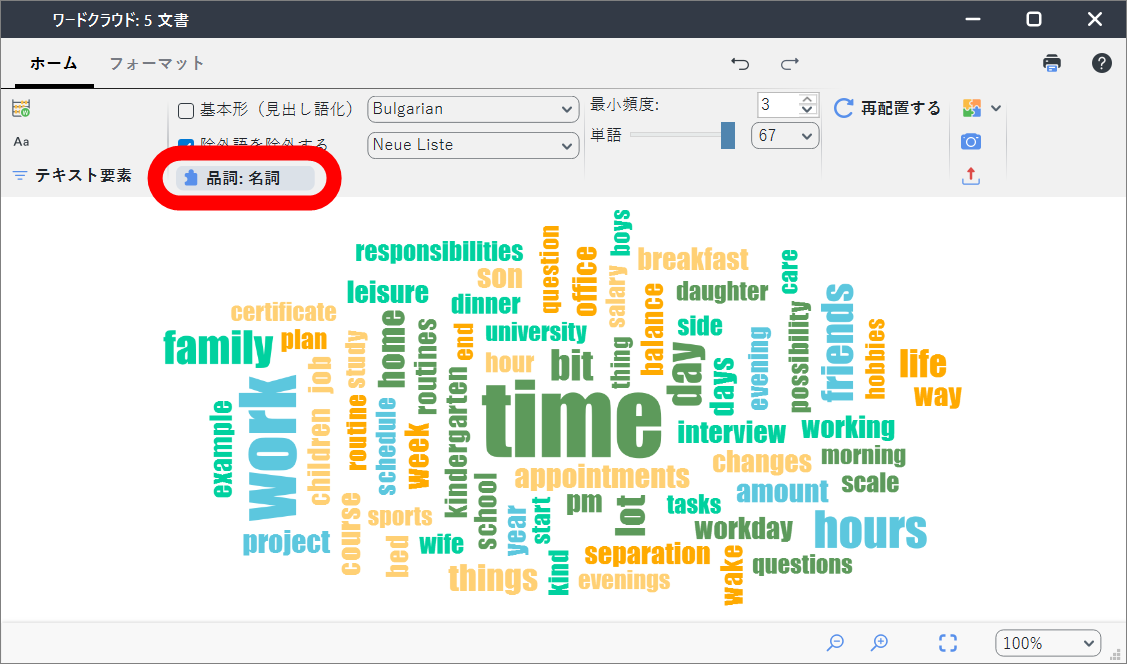Image resolution: width=1127 pixels, height=664 pixels.
Task: Click the 最小頻度 value field
Action: tap(778, 105)
